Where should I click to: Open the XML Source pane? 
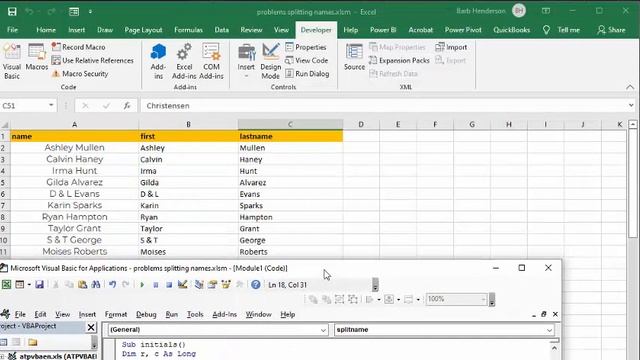click(354, 57)
